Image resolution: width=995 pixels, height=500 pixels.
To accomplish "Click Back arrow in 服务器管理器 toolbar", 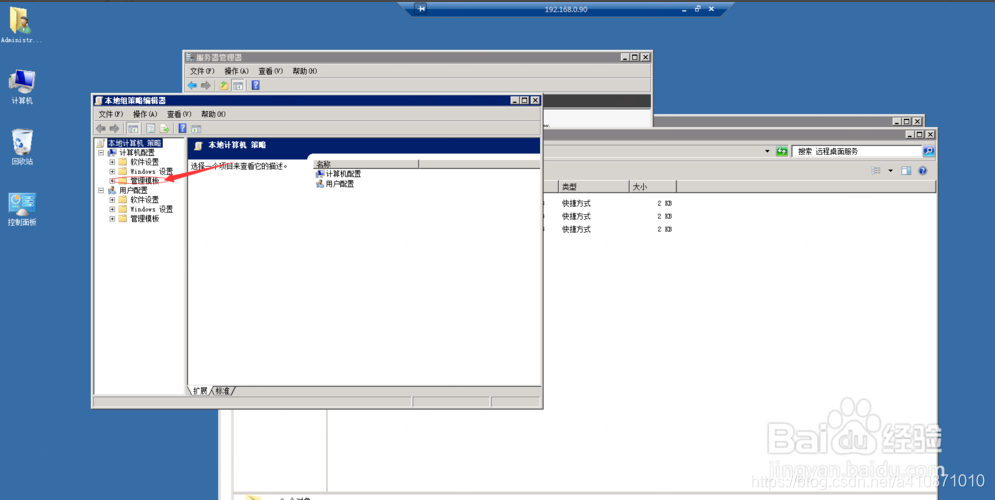I will [192, 85].
